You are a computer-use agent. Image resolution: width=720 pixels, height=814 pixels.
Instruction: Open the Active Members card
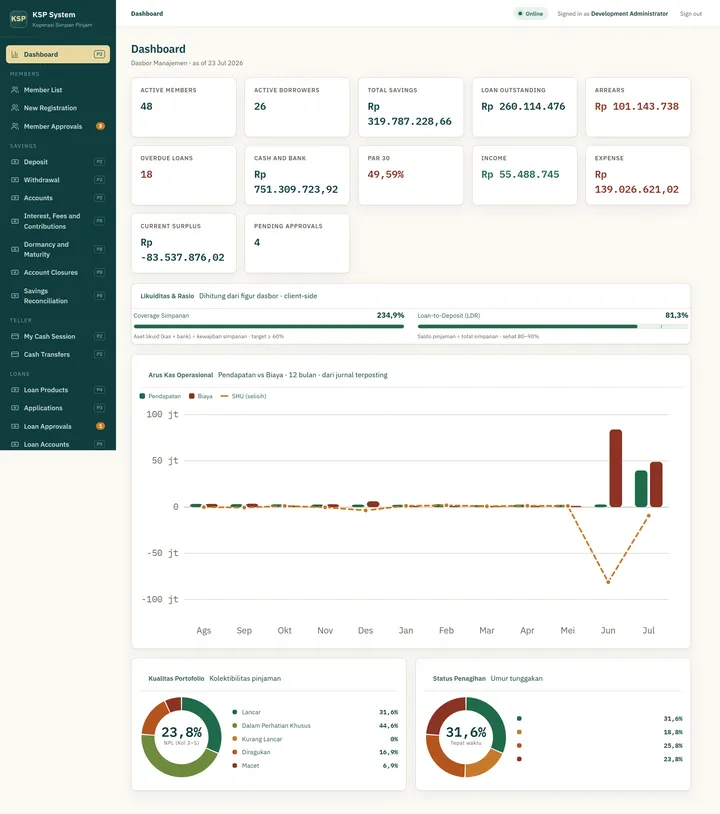click(184, 107)
